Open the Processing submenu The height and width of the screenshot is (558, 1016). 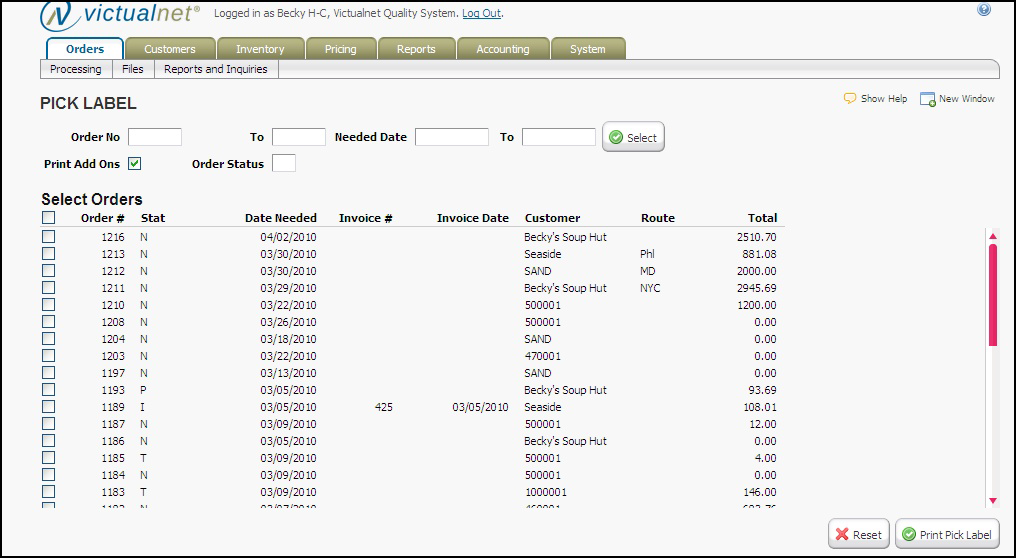pyautogui.click(x=76, y=69)
